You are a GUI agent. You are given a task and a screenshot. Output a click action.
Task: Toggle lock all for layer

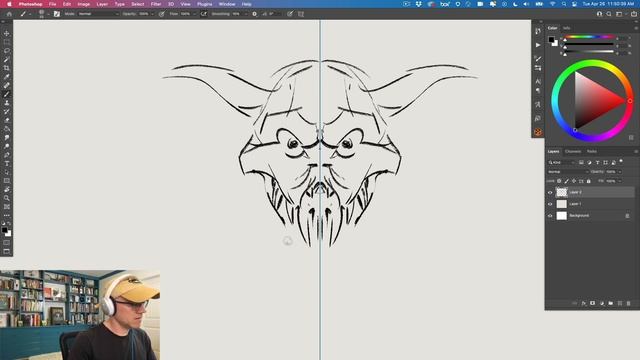click(589, 181)
